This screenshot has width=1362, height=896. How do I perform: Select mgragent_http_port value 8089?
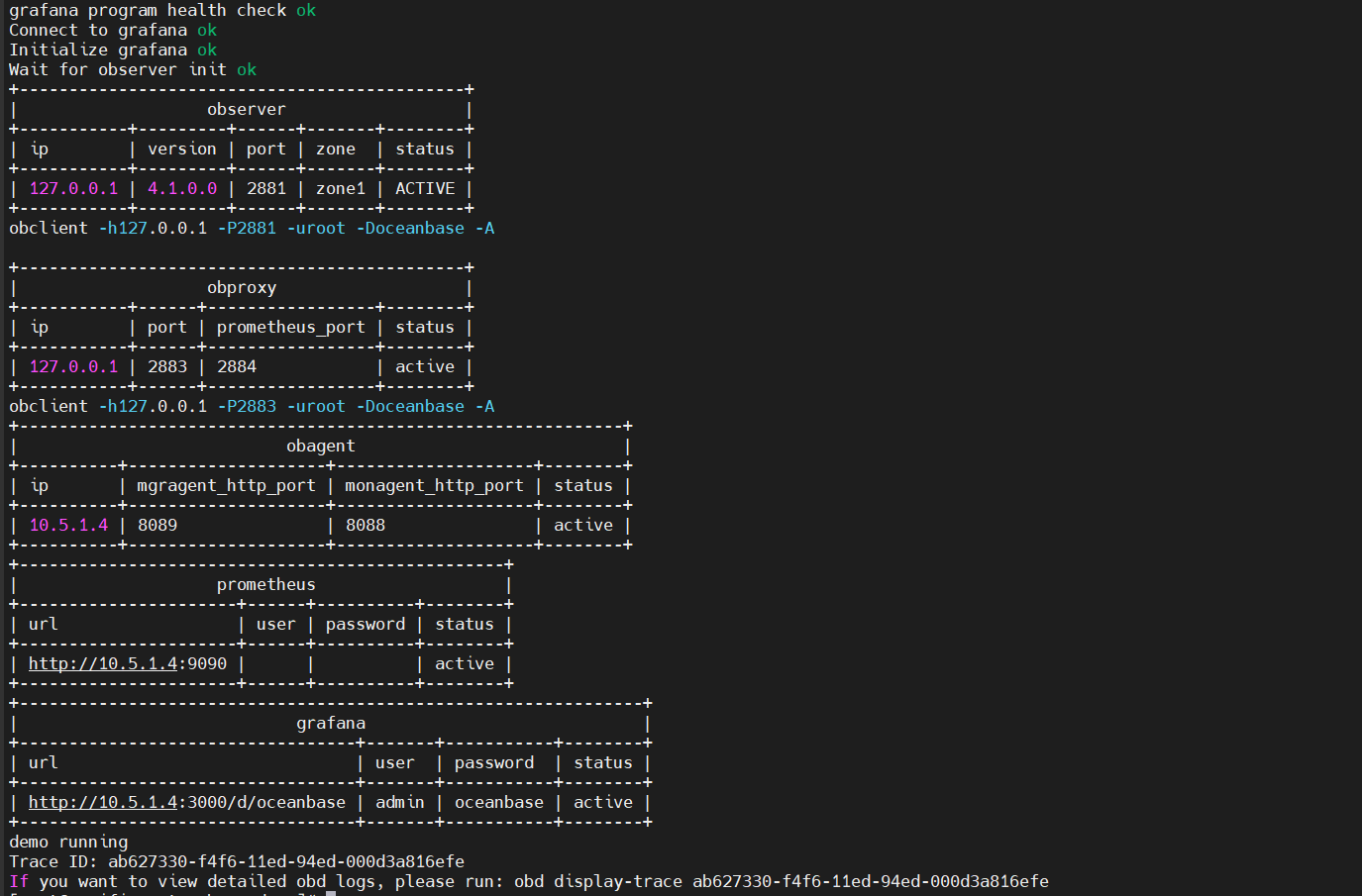pyautogui.click(x=157, y=526)
